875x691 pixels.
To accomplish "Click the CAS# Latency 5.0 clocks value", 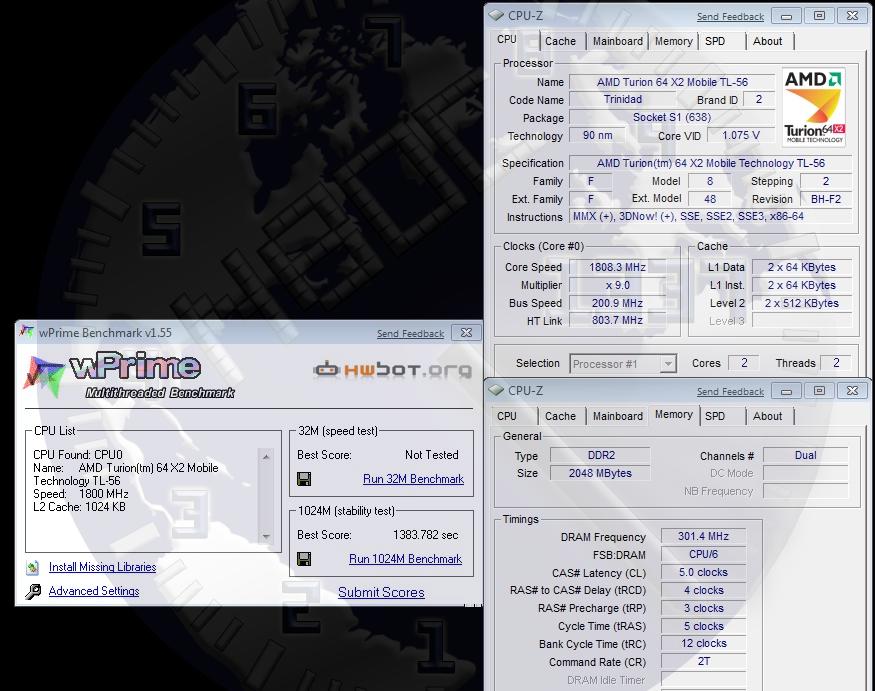I will click(704, 572).
